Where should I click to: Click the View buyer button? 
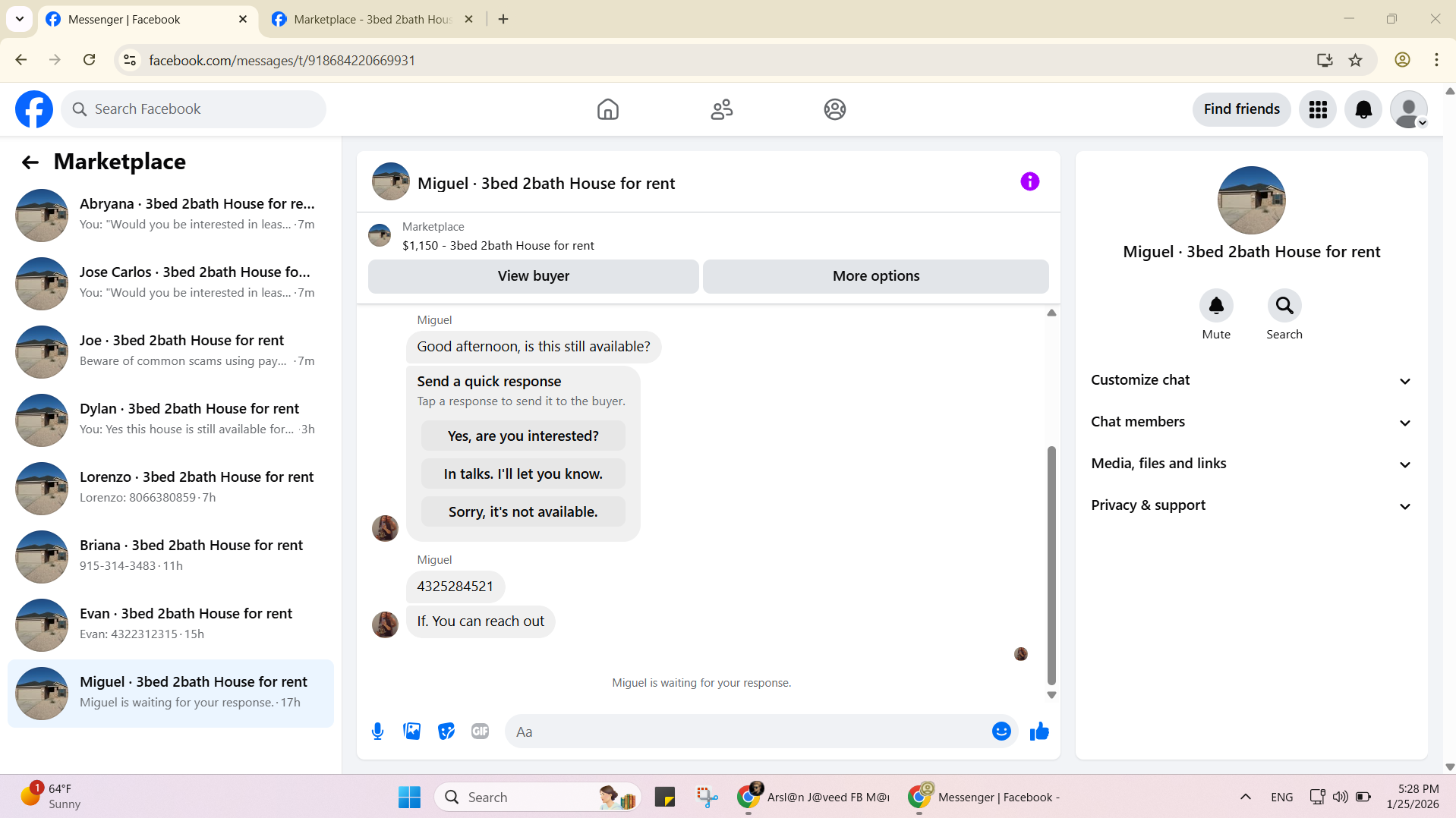pos(533,276)
